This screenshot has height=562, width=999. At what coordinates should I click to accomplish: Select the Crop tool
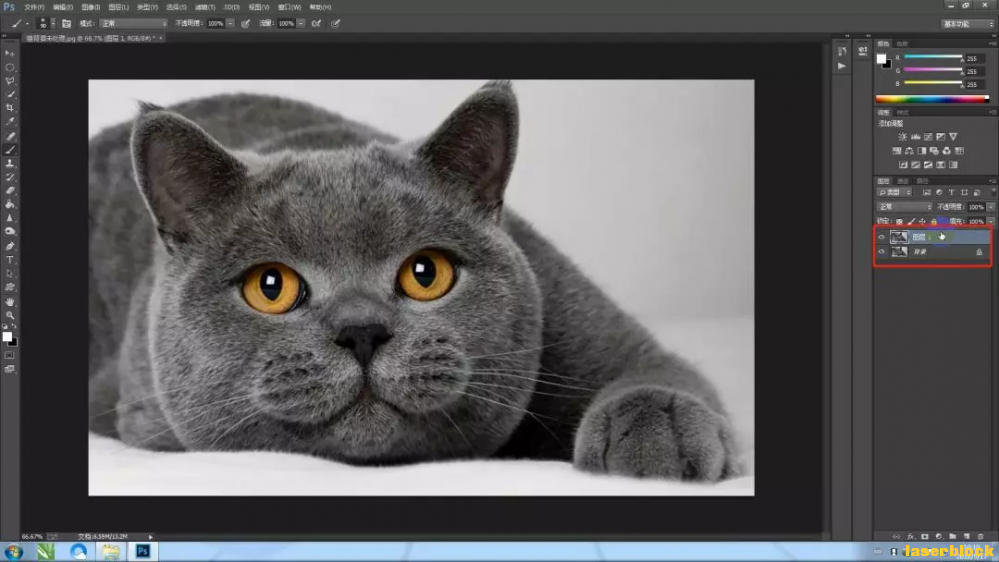tap(10, 108)
